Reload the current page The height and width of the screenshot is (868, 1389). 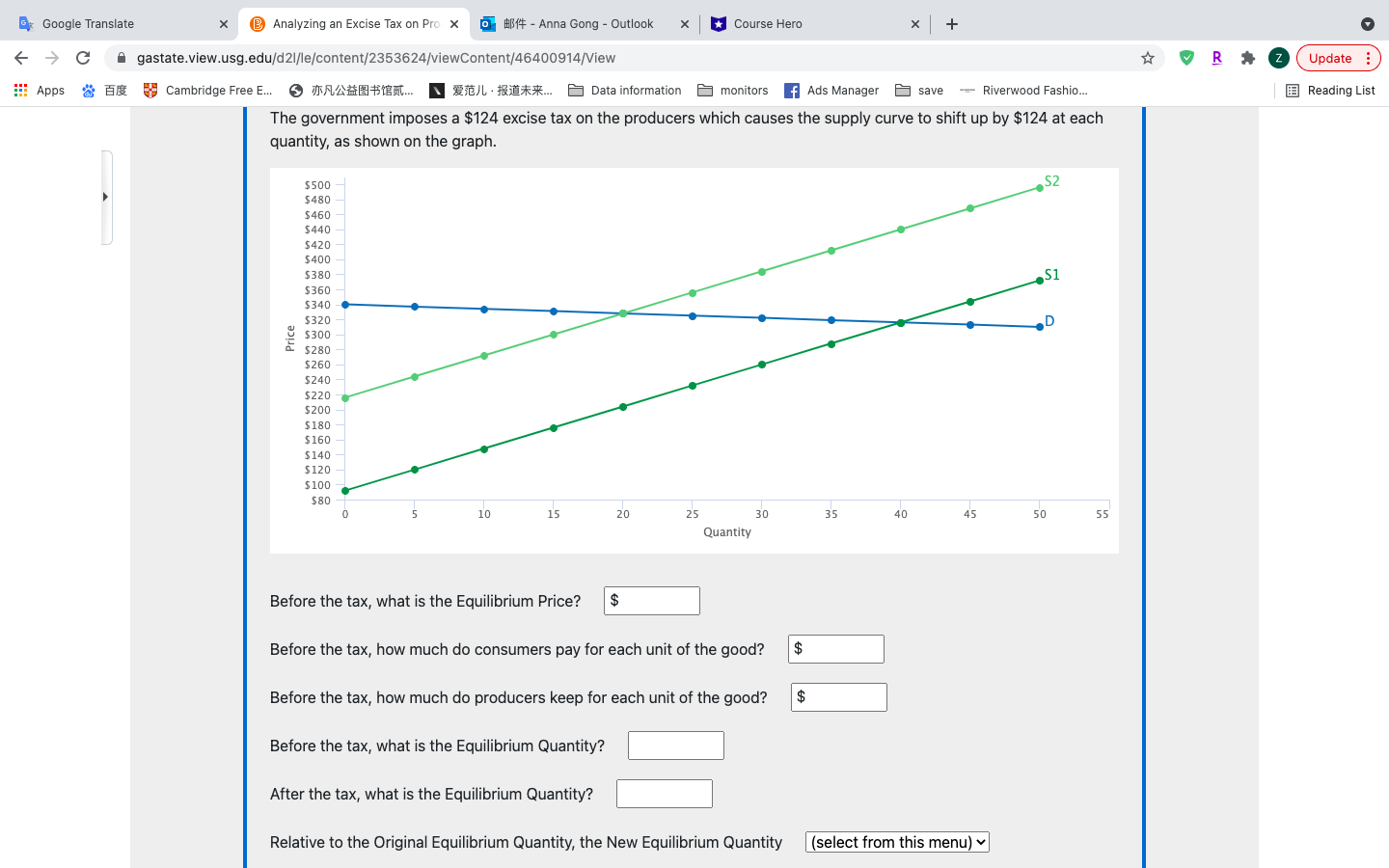click(82, 58)
